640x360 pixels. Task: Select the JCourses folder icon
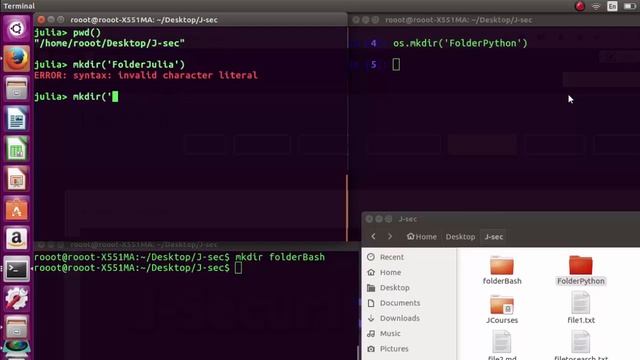[502, 304]
